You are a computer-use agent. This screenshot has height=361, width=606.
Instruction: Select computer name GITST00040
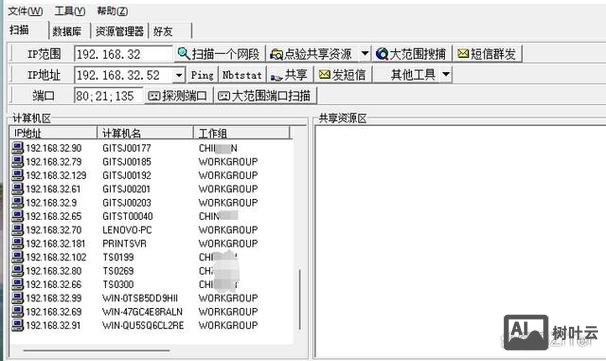[x=128, y=216]
